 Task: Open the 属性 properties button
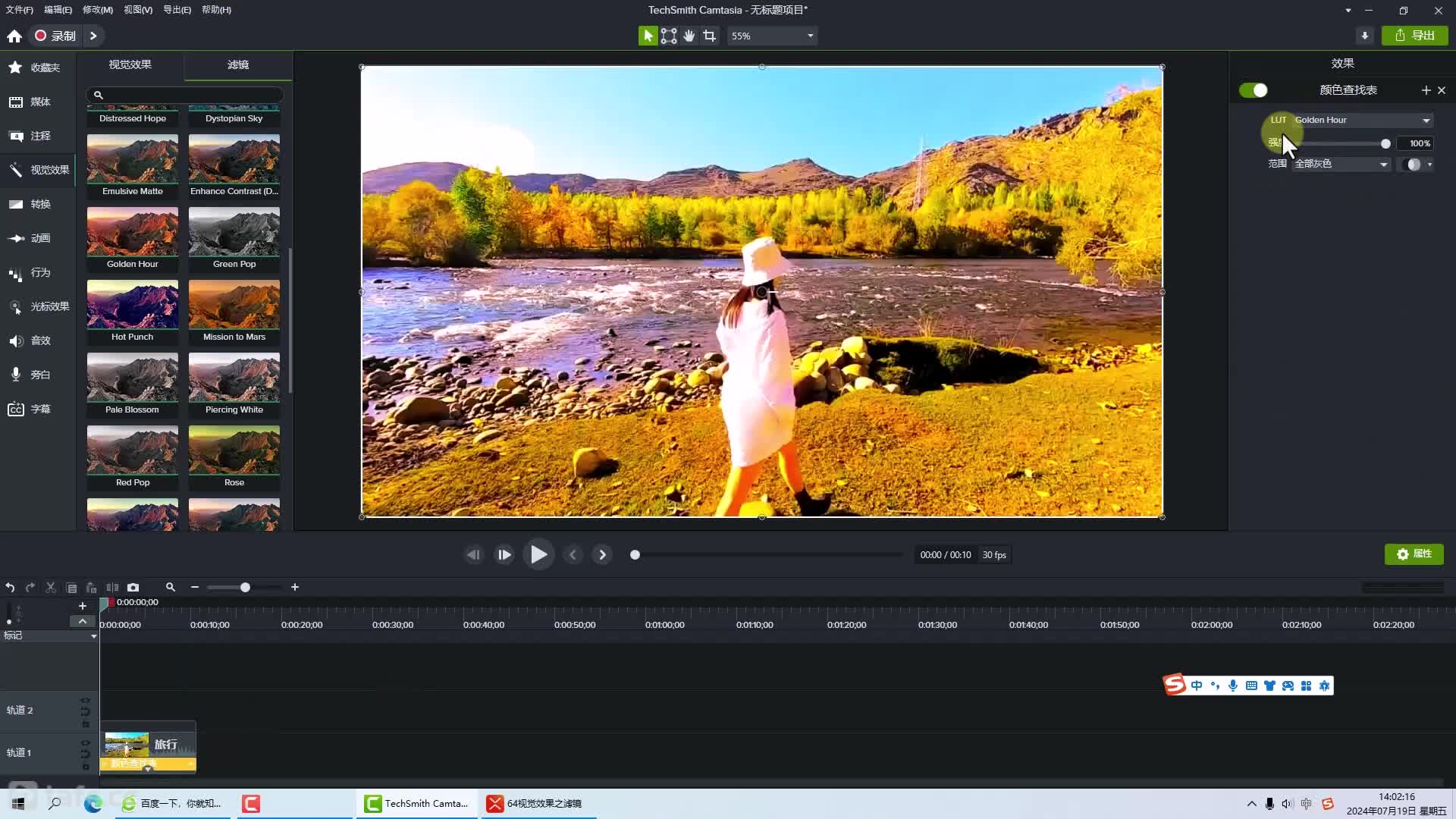[x=1414, y=554]
